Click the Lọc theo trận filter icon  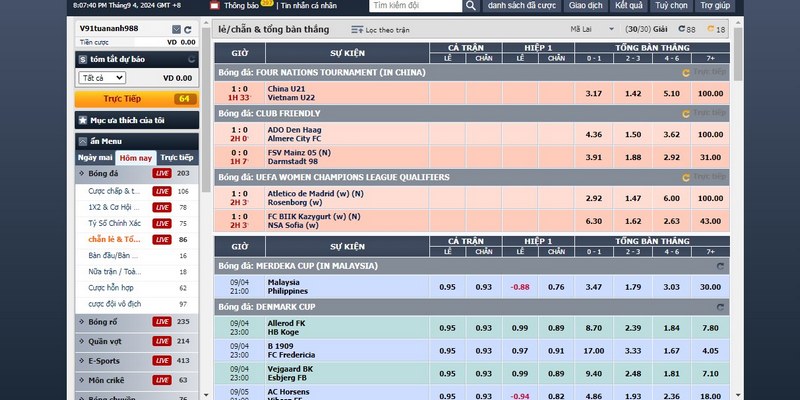tap(357, 30)
